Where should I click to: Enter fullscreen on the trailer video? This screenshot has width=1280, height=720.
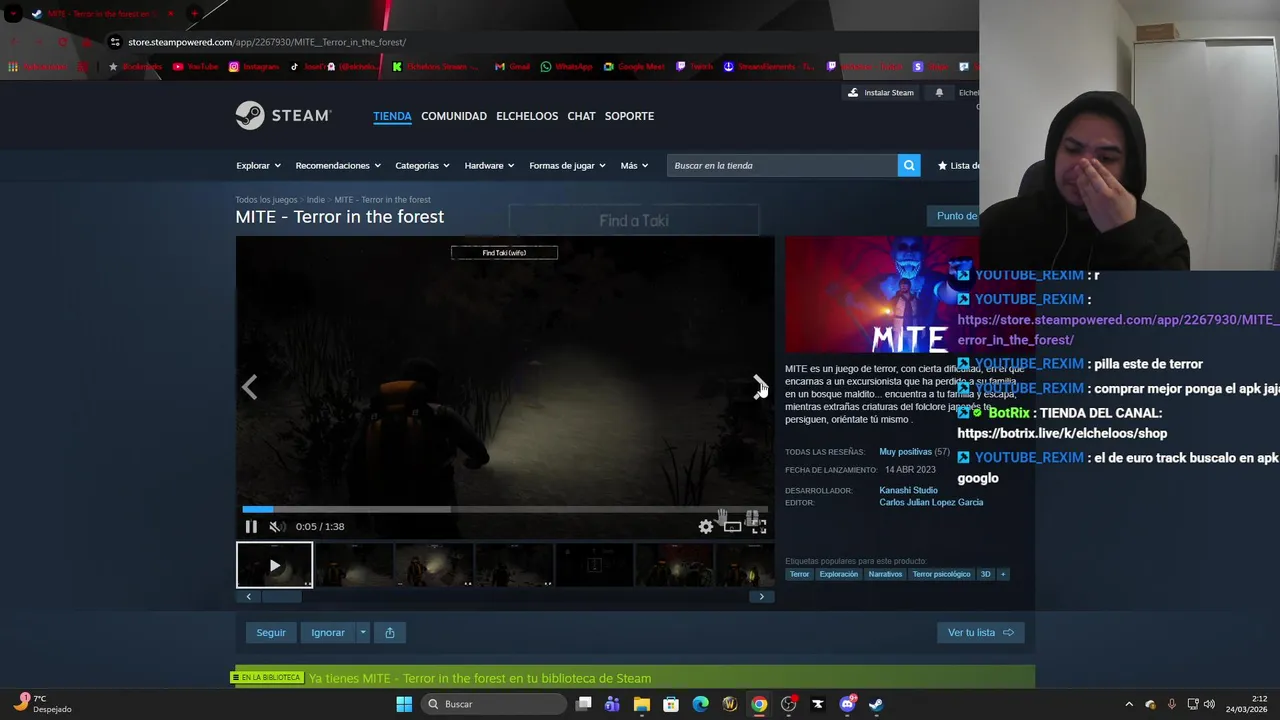[759, 527]
